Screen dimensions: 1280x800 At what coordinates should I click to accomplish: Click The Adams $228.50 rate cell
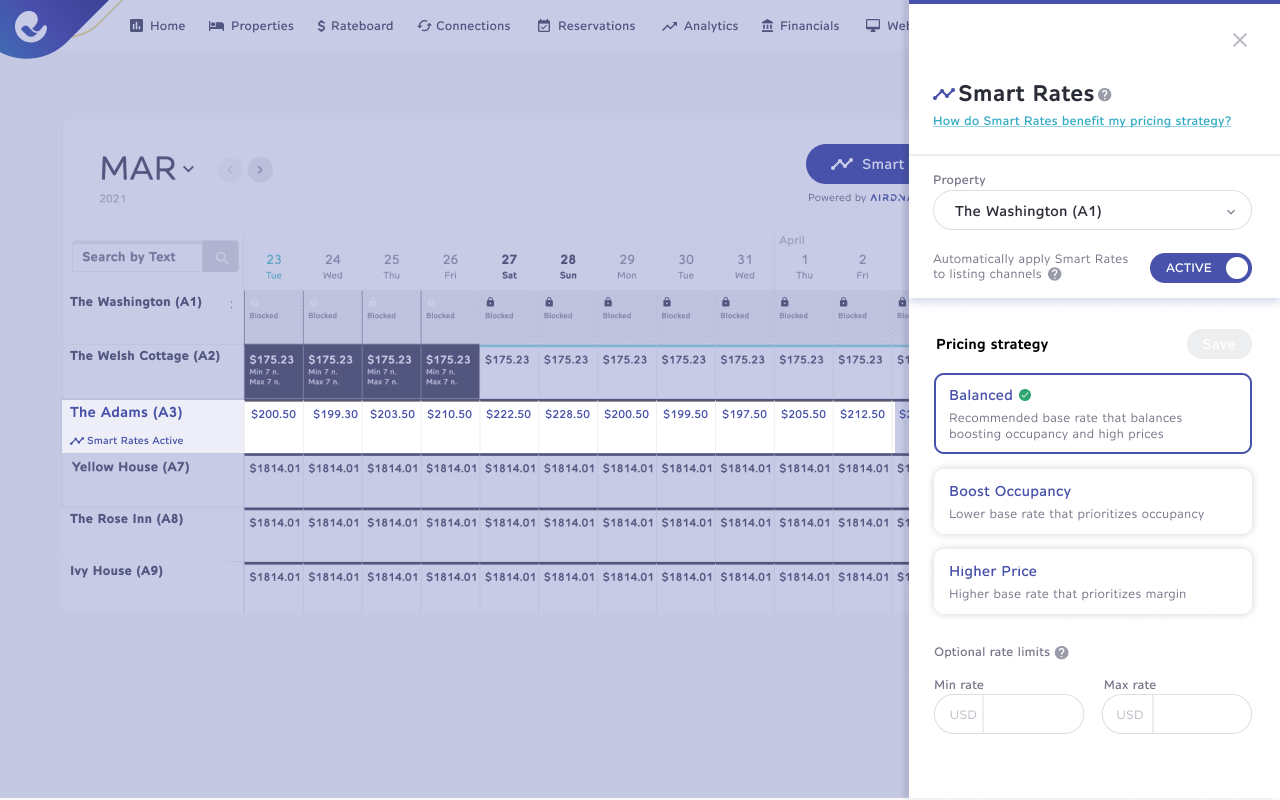568,427
